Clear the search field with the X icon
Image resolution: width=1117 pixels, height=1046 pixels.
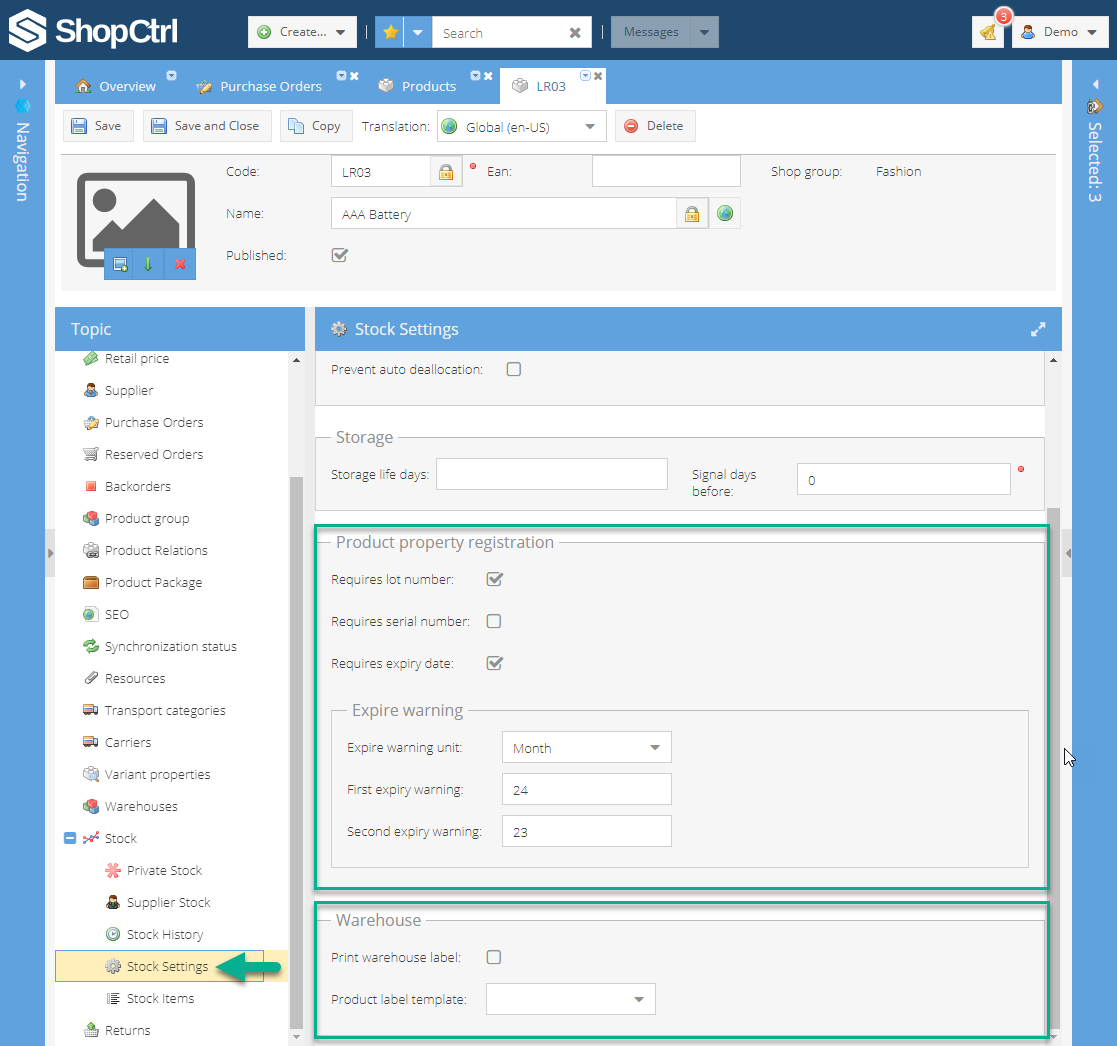(x=575, y=33)
